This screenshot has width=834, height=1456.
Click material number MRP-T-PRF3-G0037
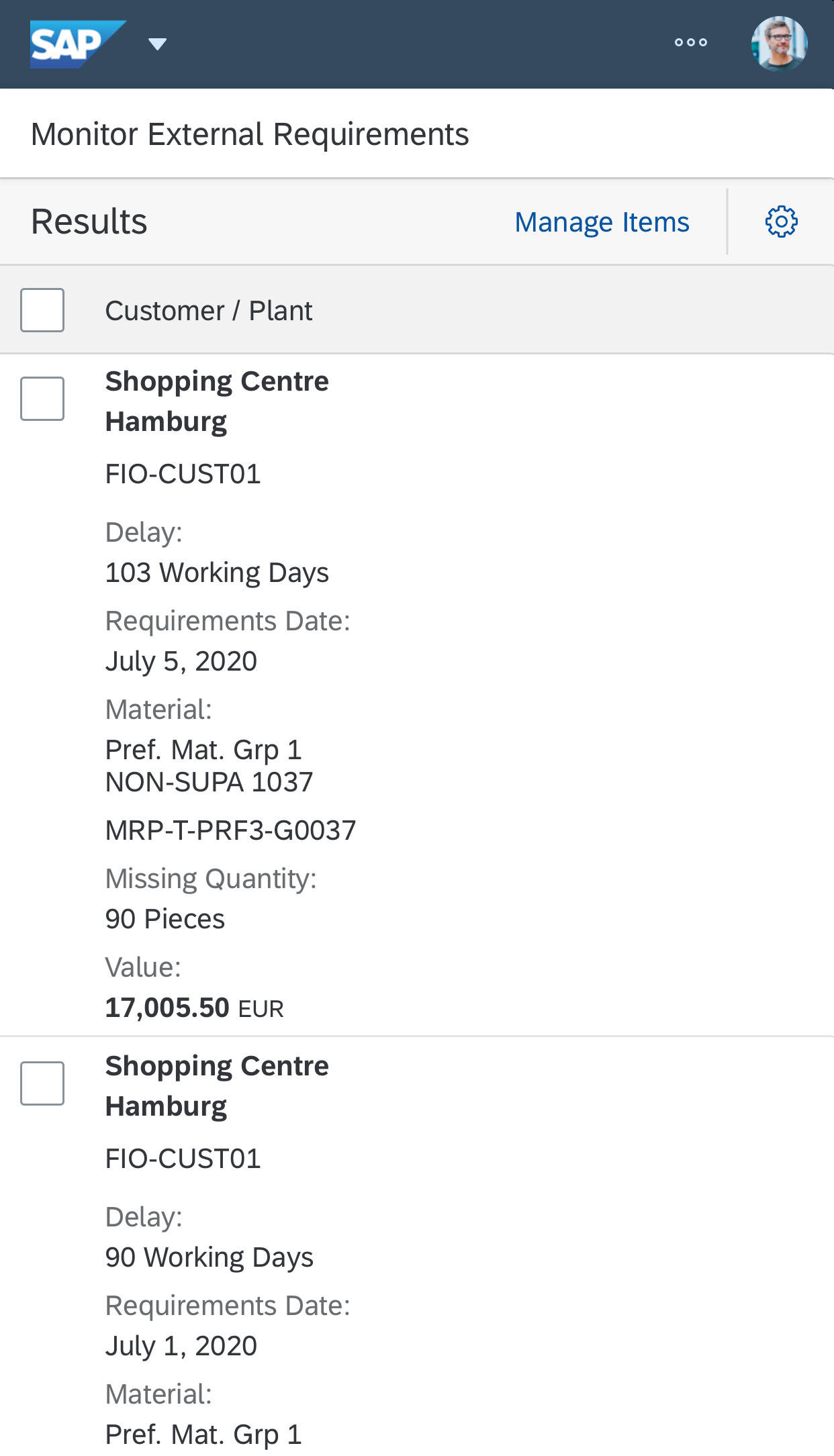pos(230,830)
